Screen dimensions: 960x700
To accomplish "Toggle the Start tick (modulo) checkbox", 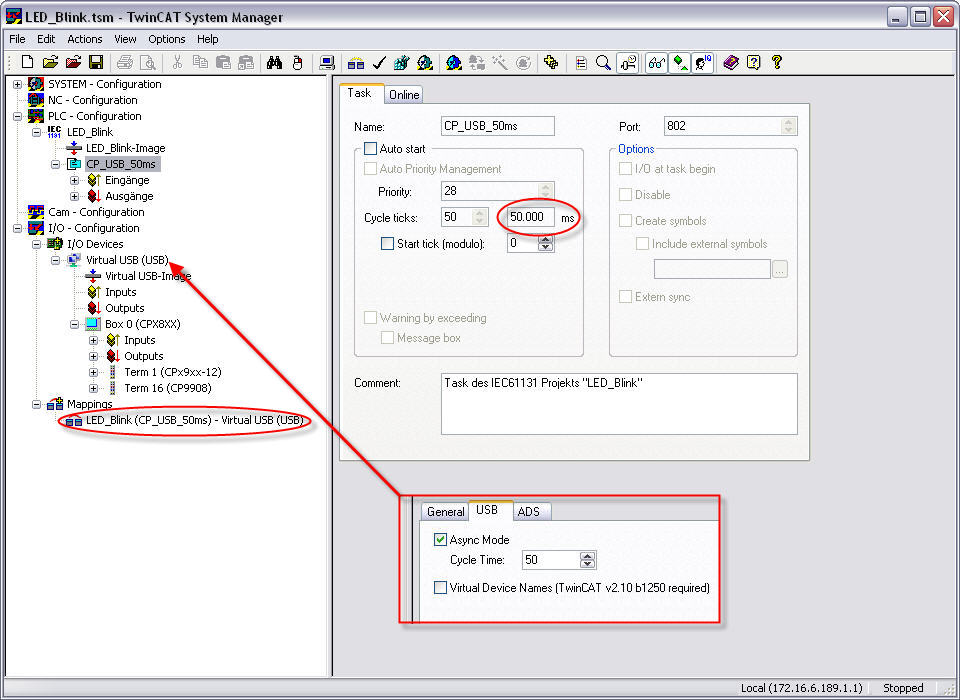I will [388, 244].
